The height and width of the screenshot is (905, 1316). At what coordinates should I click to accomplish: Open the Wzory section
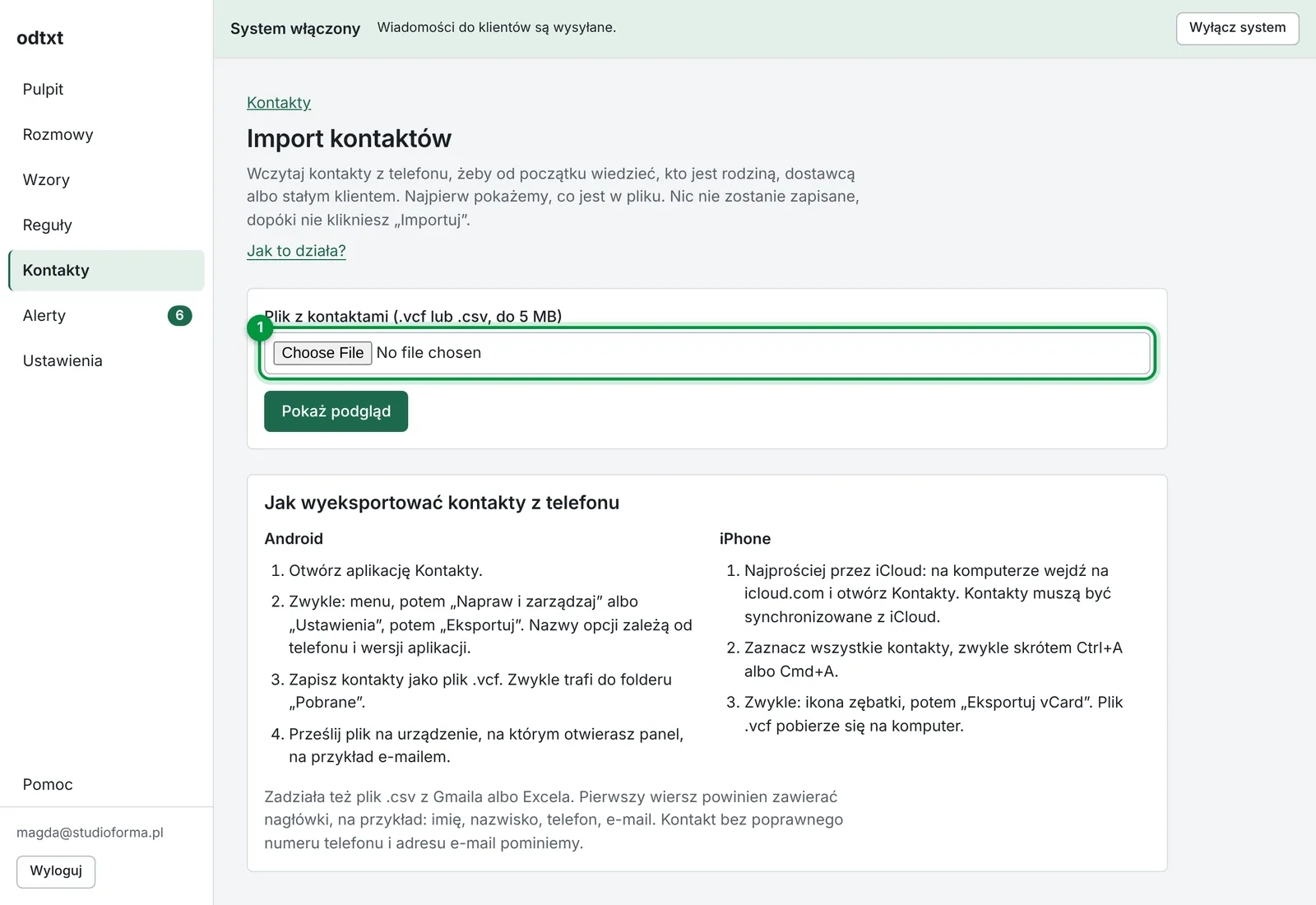(x=106, y=180)
